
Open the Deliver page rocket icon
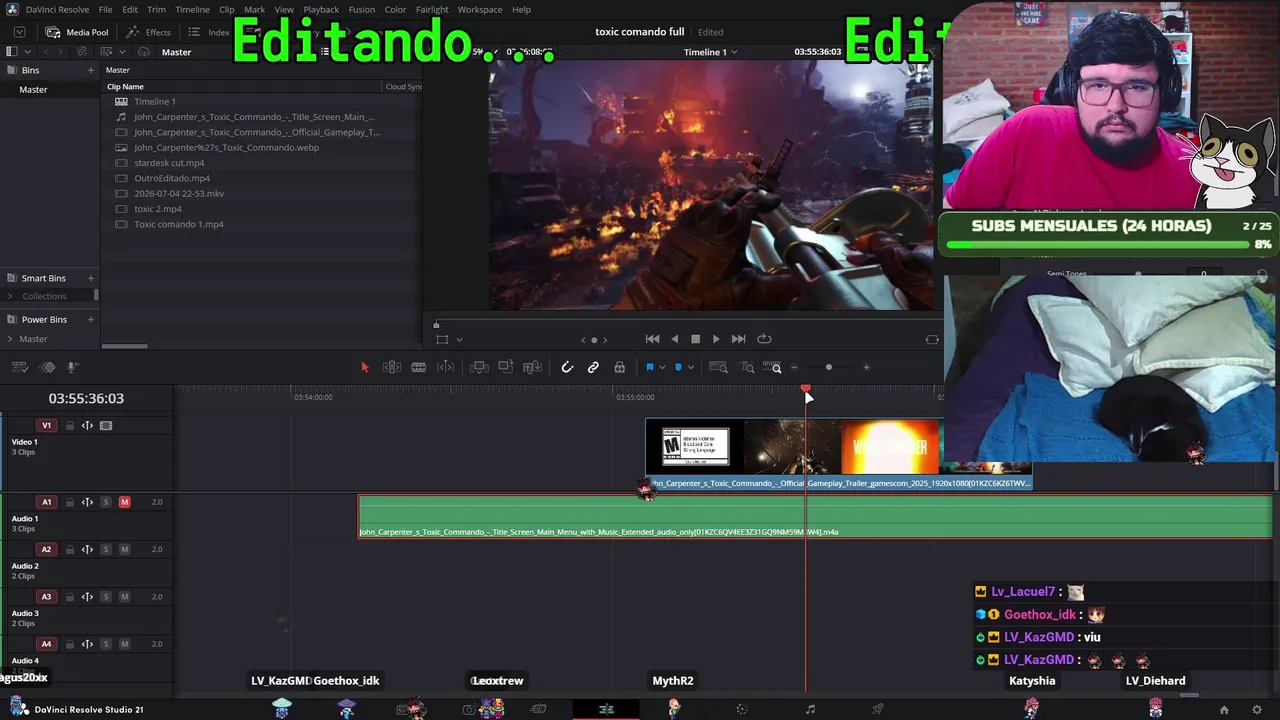[877, 710]
